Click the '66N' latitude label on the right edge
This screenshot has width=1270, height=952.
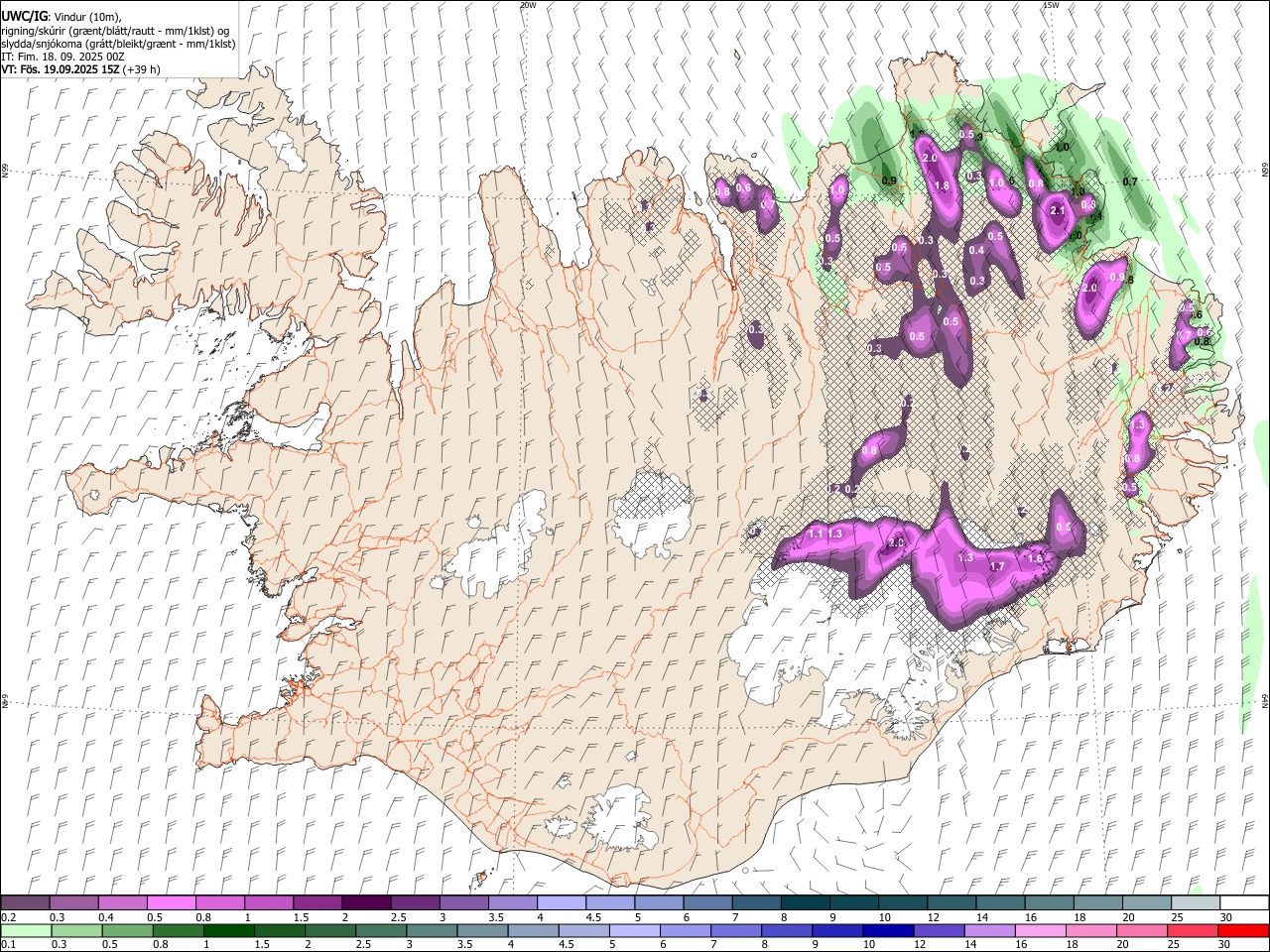coord(1265,171)
